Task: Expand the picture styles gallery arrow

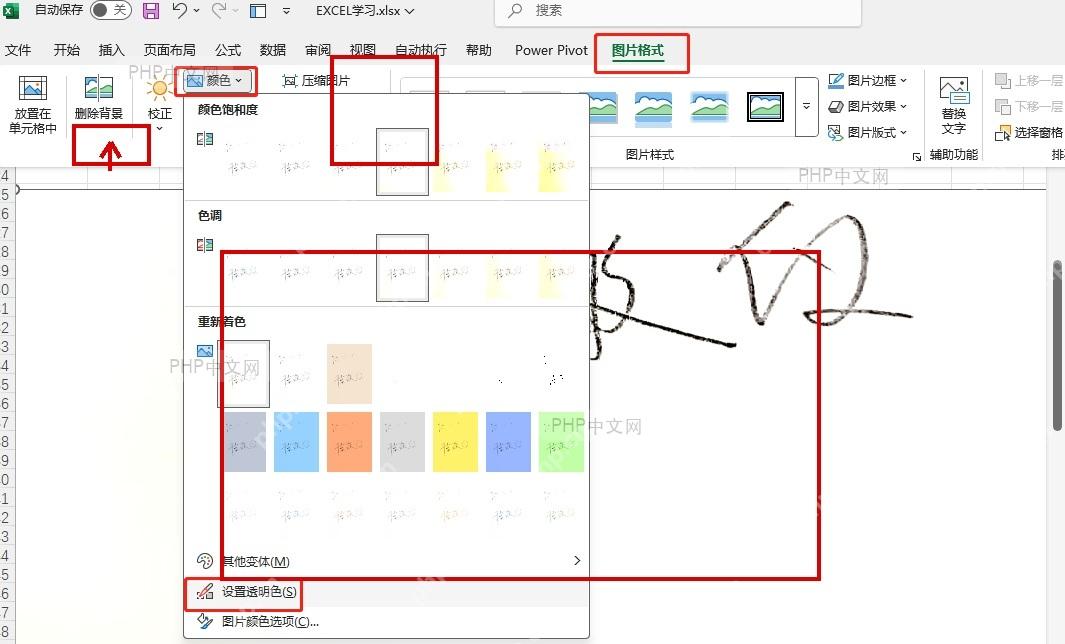Action: coord(806,107)
